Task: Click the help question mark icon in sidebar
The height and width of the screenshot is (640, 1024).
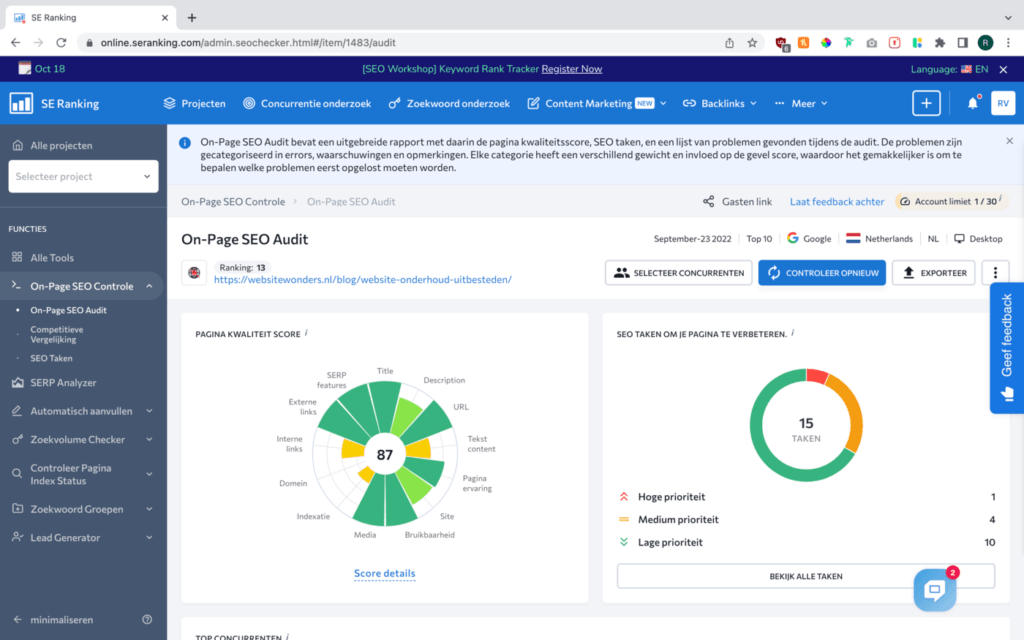Action: click(147, 620)
